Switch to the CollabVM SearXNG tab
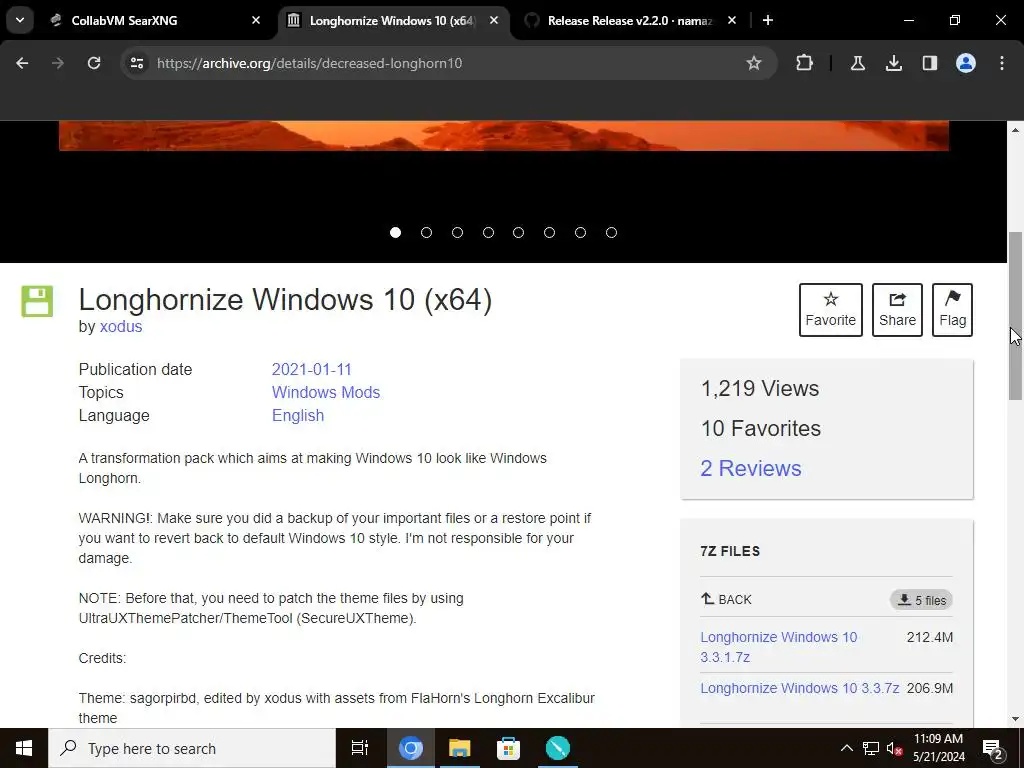The height and width of the screenshot is (768, 1024). click(155, 20)
